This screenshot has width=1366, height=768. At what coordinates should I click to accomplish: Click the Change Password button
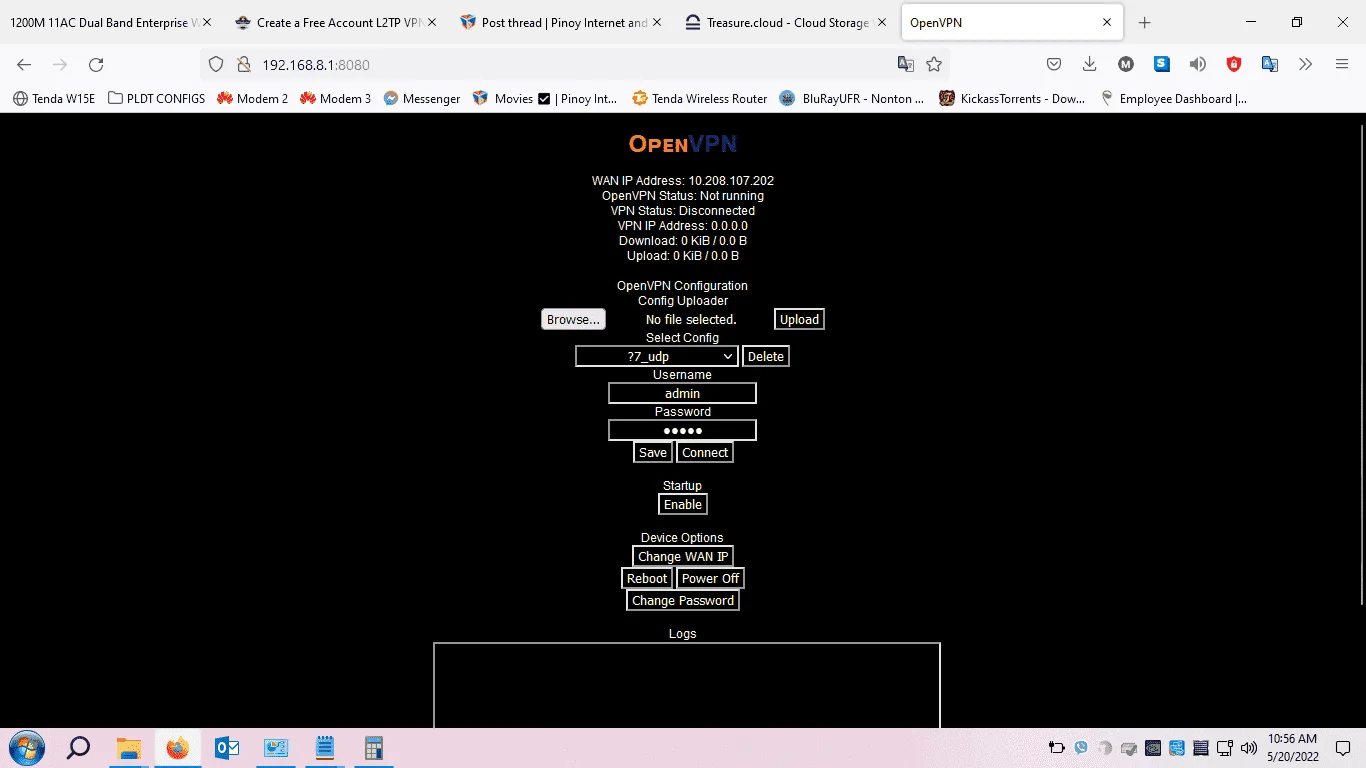(683, 600)
